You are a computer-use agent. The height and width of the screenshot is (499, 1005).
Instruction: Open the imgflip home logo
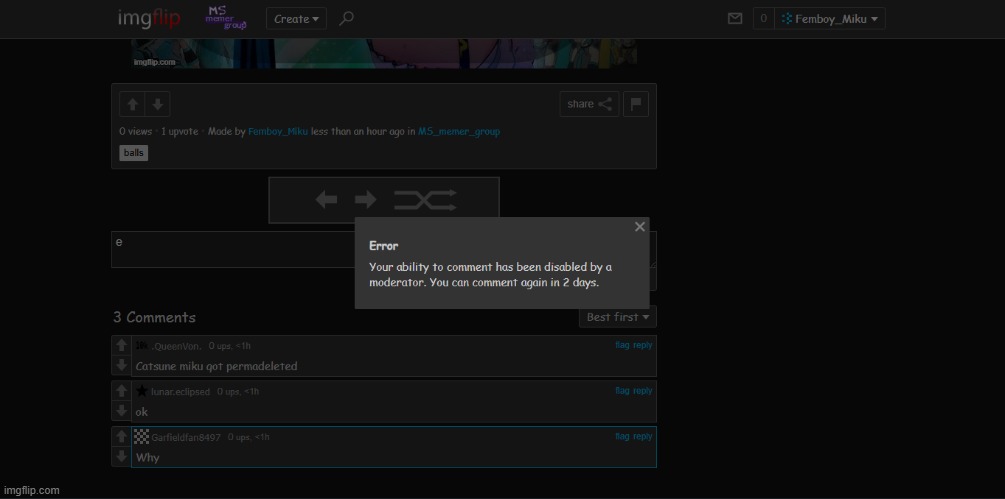(149, 19)
